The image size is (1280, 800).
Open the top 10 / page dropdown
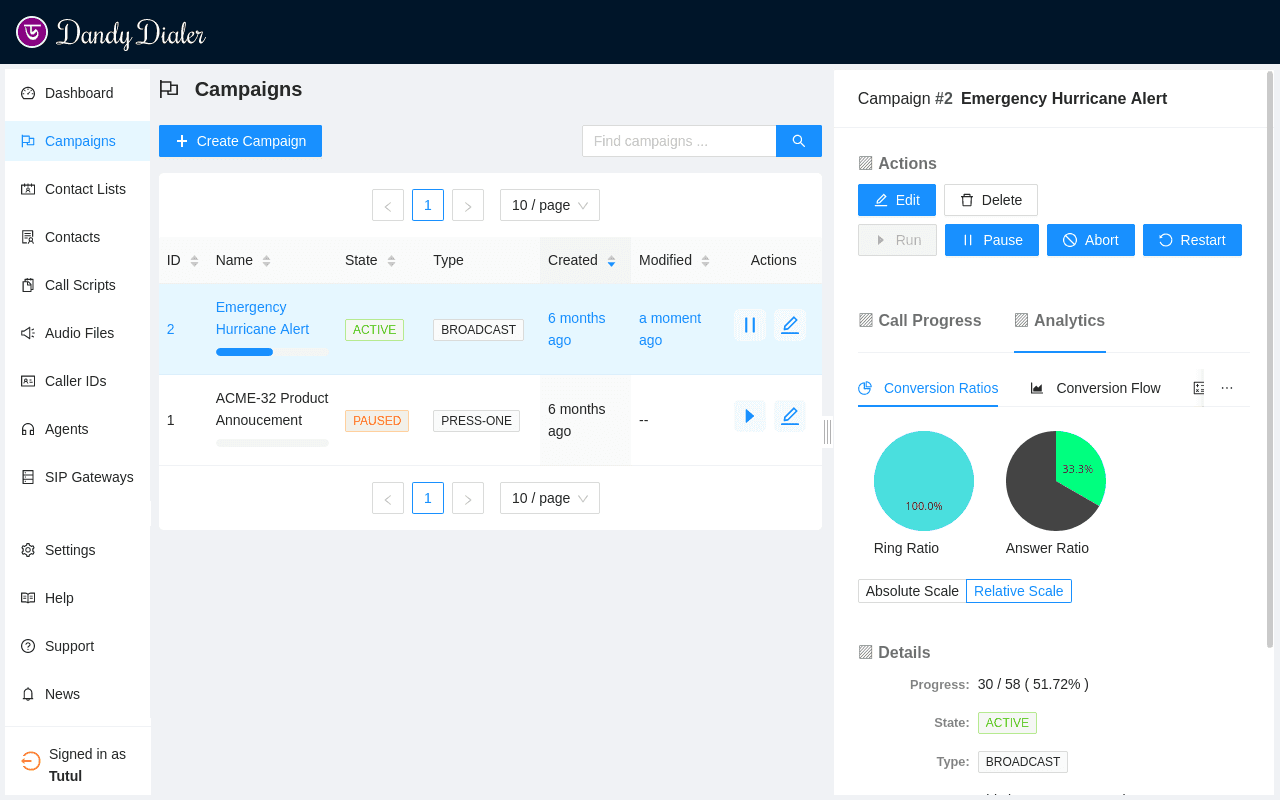point(549,205)
